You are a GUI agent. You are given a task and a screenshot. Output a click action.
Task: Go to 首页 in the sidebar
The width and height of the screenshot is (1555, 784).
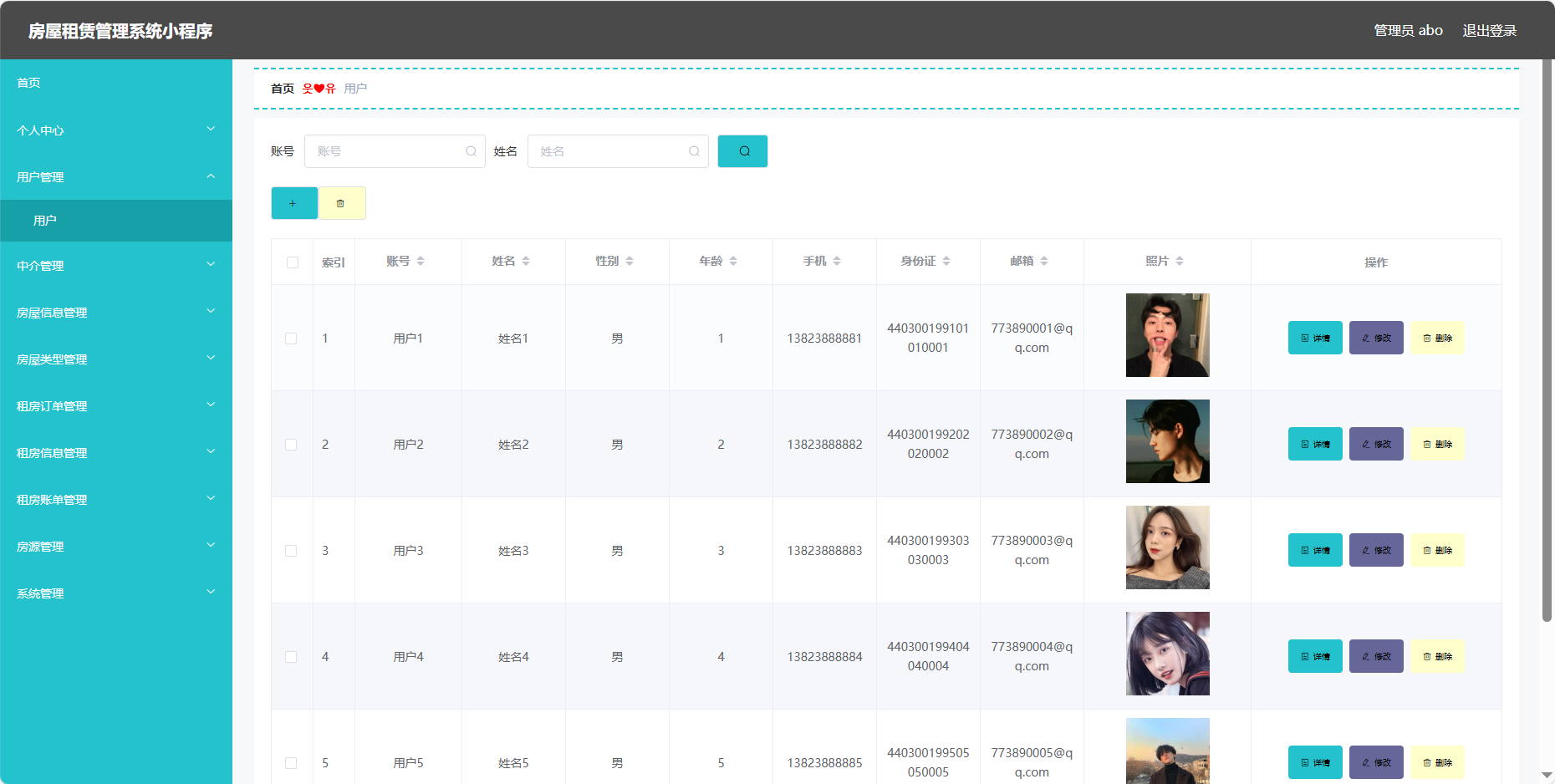[116, 83]
